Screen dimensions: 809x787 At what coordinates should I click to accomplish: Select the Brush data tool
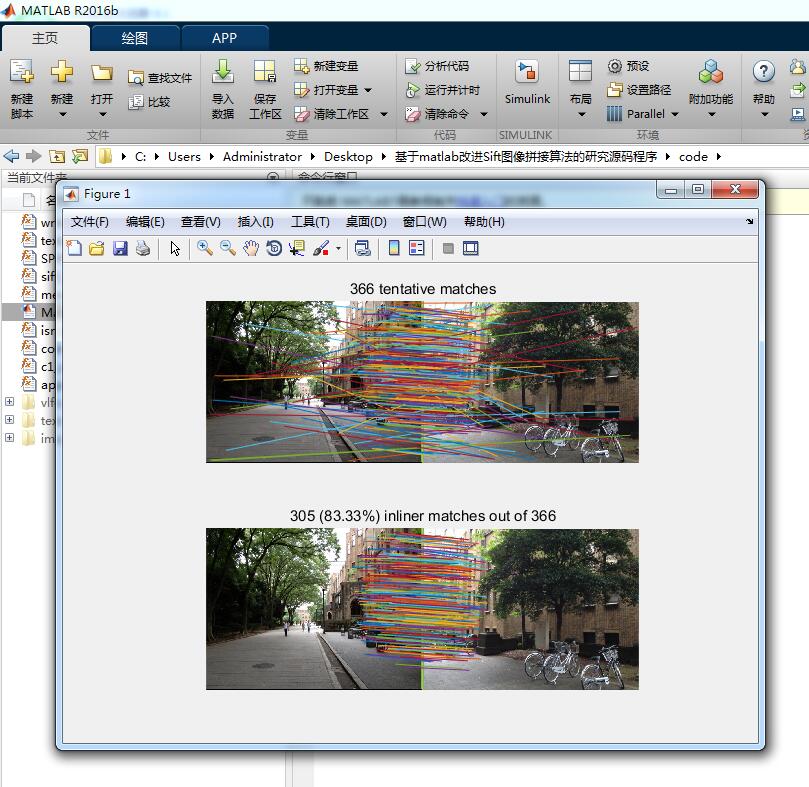pos(321,249)
